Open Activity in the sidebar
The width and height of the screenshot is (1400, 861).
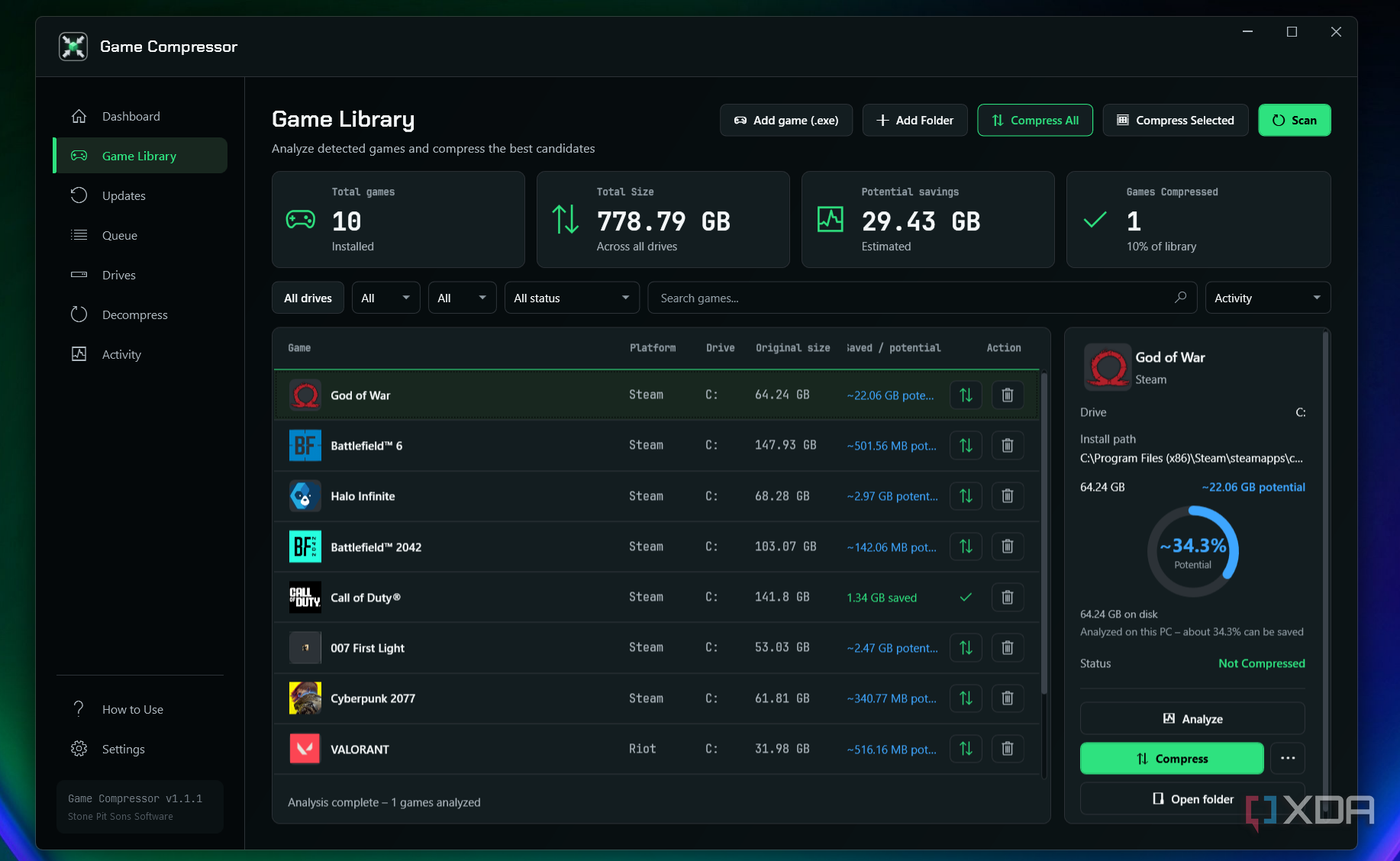[x=140, y=354]
